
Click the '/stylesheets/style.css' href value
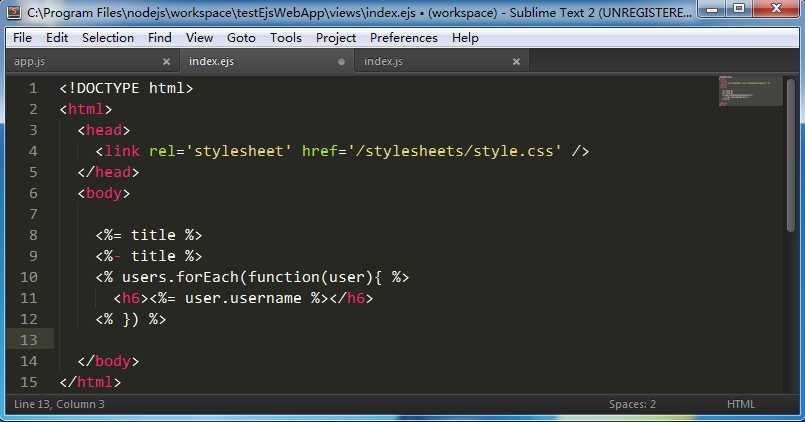(454, 151)
